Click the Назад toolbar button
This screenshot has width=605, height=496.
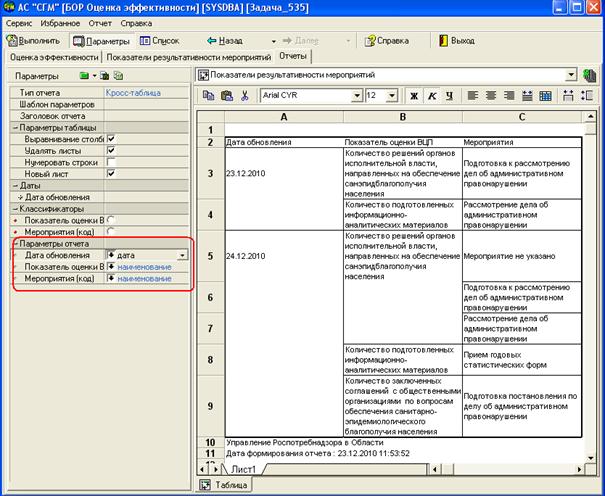pos(225,40)
